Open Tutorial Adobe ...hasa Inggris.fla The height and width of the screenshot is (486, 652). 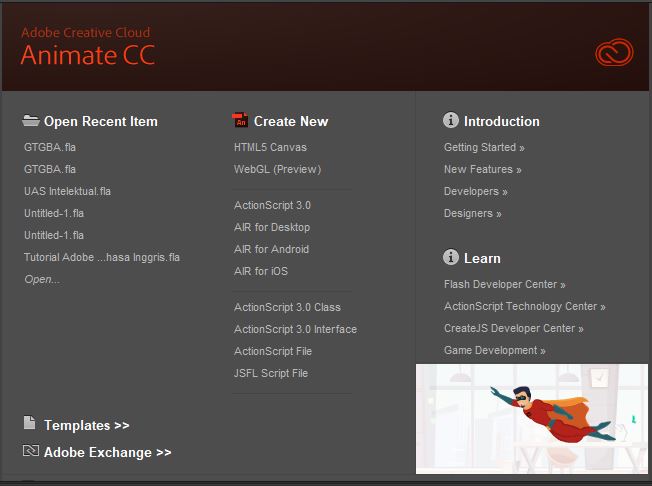tap(102, 257)
